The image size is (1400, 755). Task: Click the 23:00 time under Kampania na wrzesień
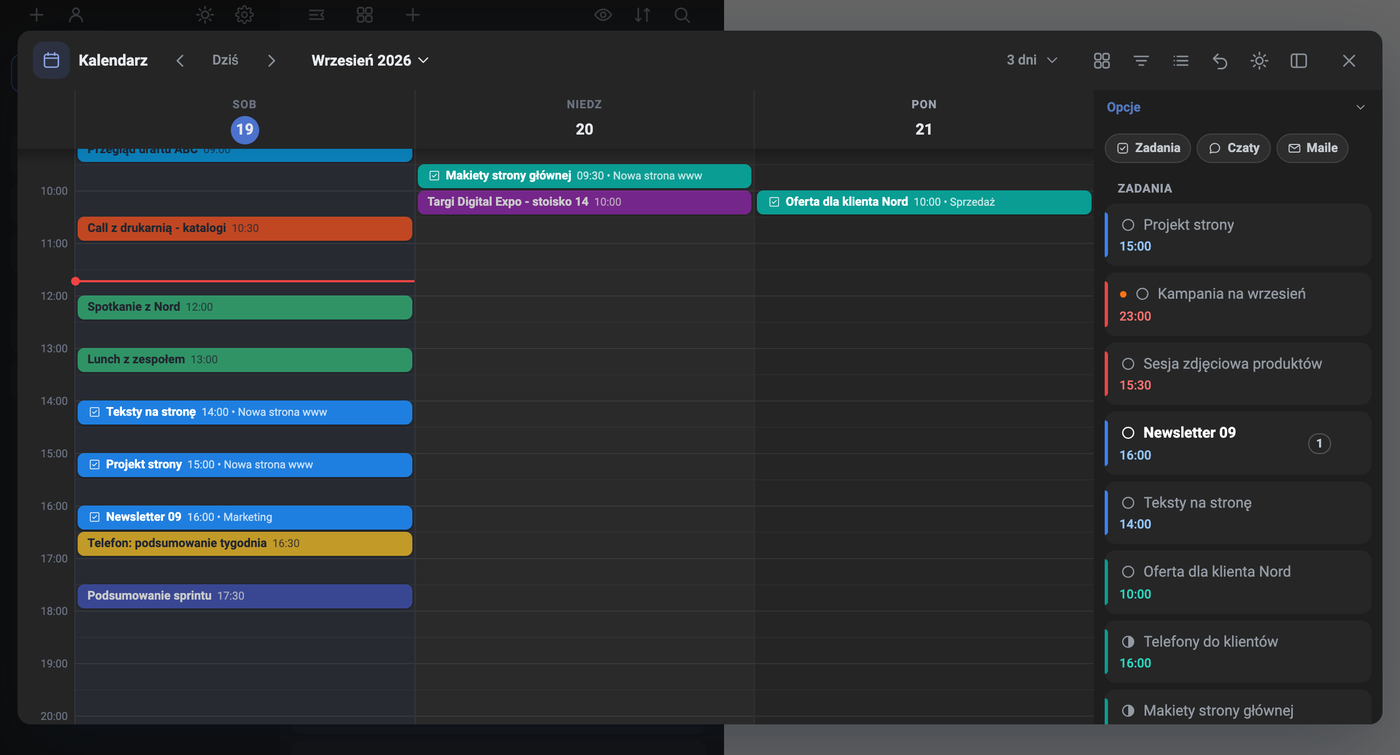click(x=1135, y=316)
